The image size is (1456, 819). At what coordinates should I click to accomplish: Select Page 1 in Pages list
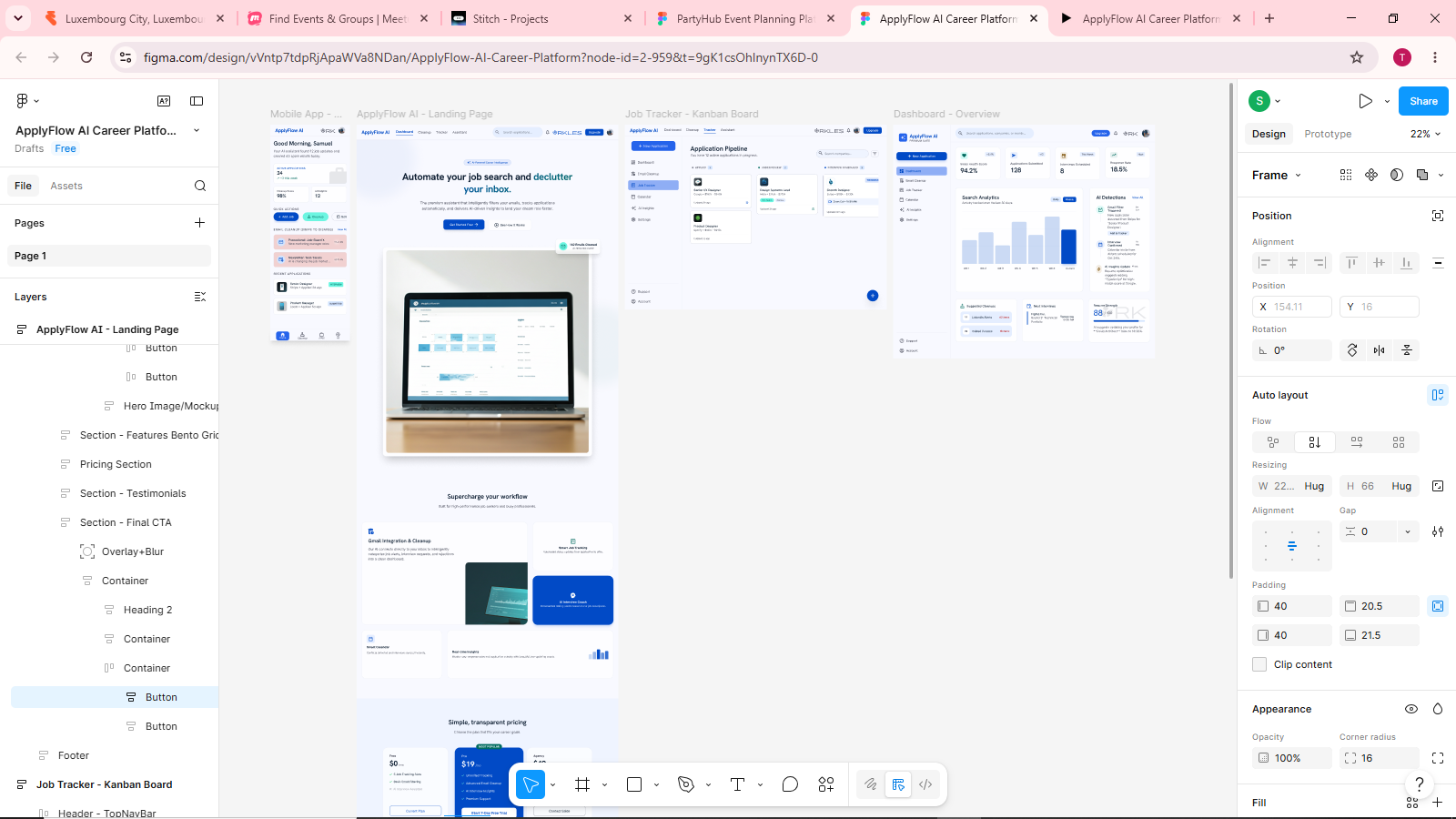[111, 256]
